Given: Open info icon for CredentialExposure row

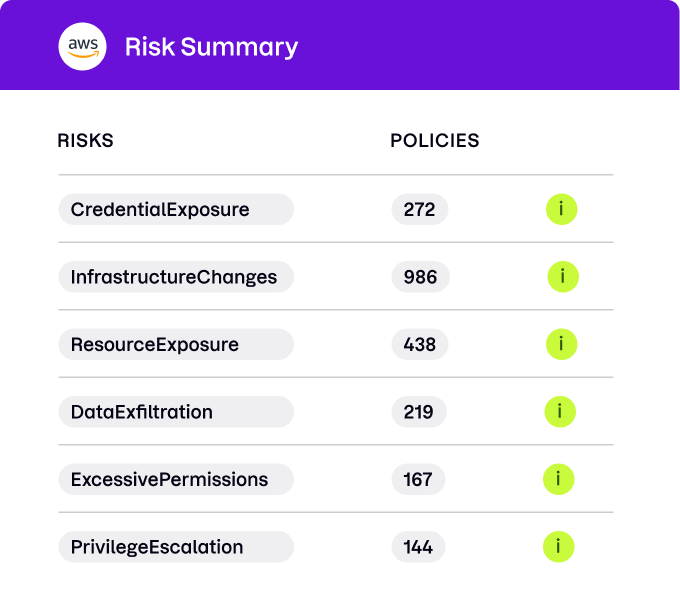Looking at the screenshot, I should tap(561, 210).
